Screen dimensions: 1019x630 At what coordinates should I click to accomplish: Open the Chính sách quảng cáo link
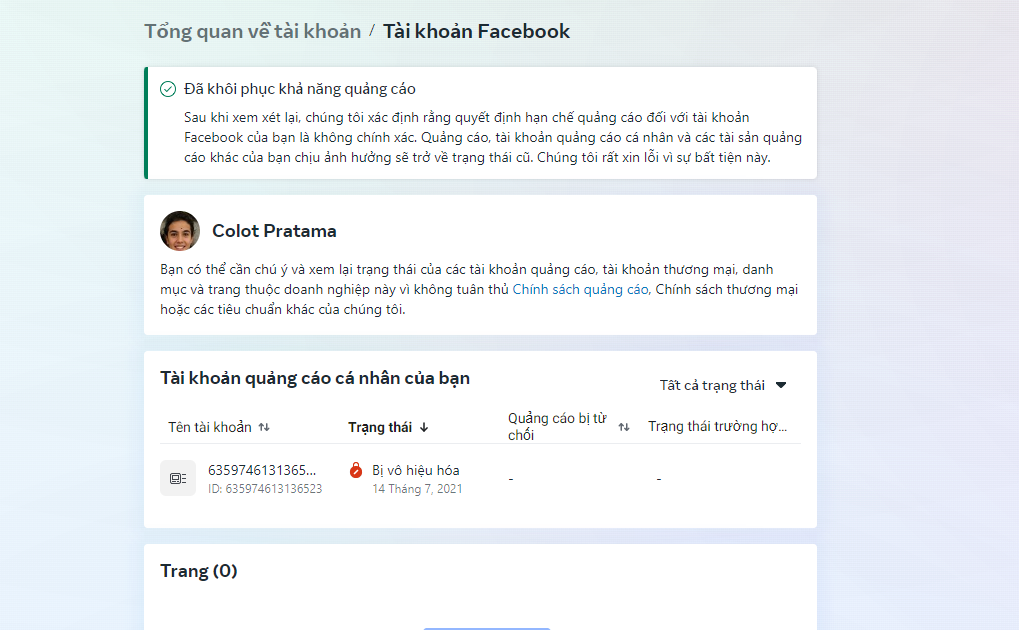pyautogui.click(x=580, y=289)
